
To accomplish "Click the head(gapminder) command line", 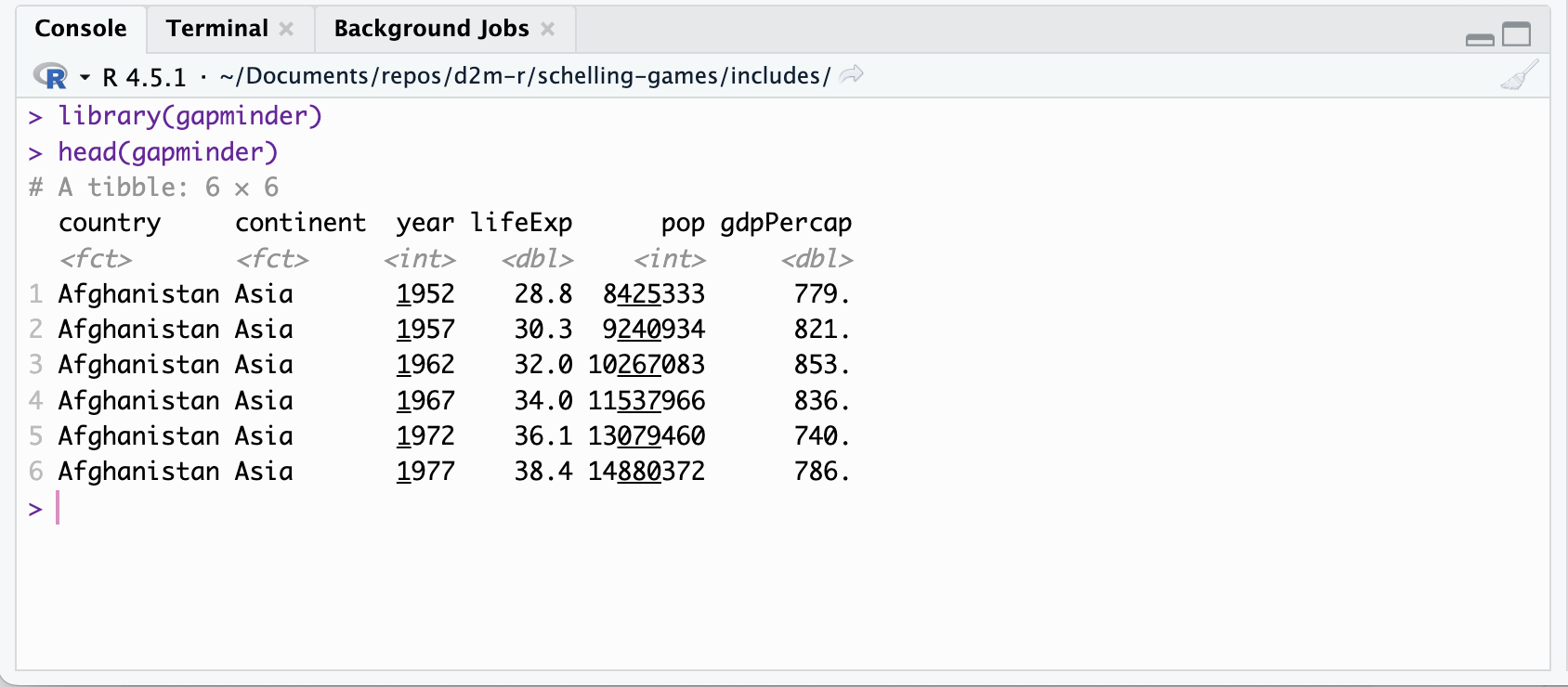I will pyautogui.click(x=167, y=152).
